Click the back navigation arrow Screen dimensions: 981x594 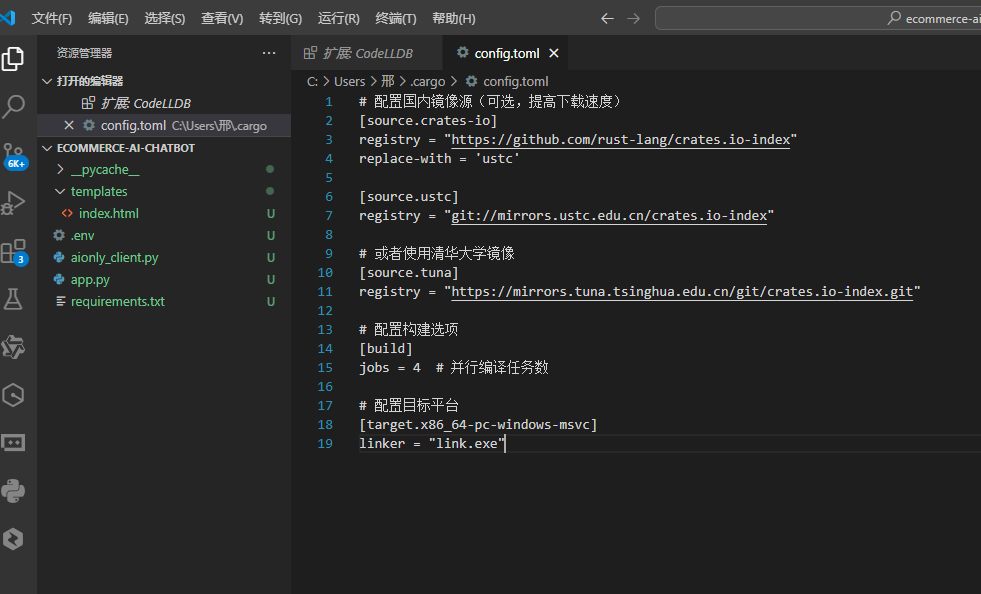[x=607, y=18]
